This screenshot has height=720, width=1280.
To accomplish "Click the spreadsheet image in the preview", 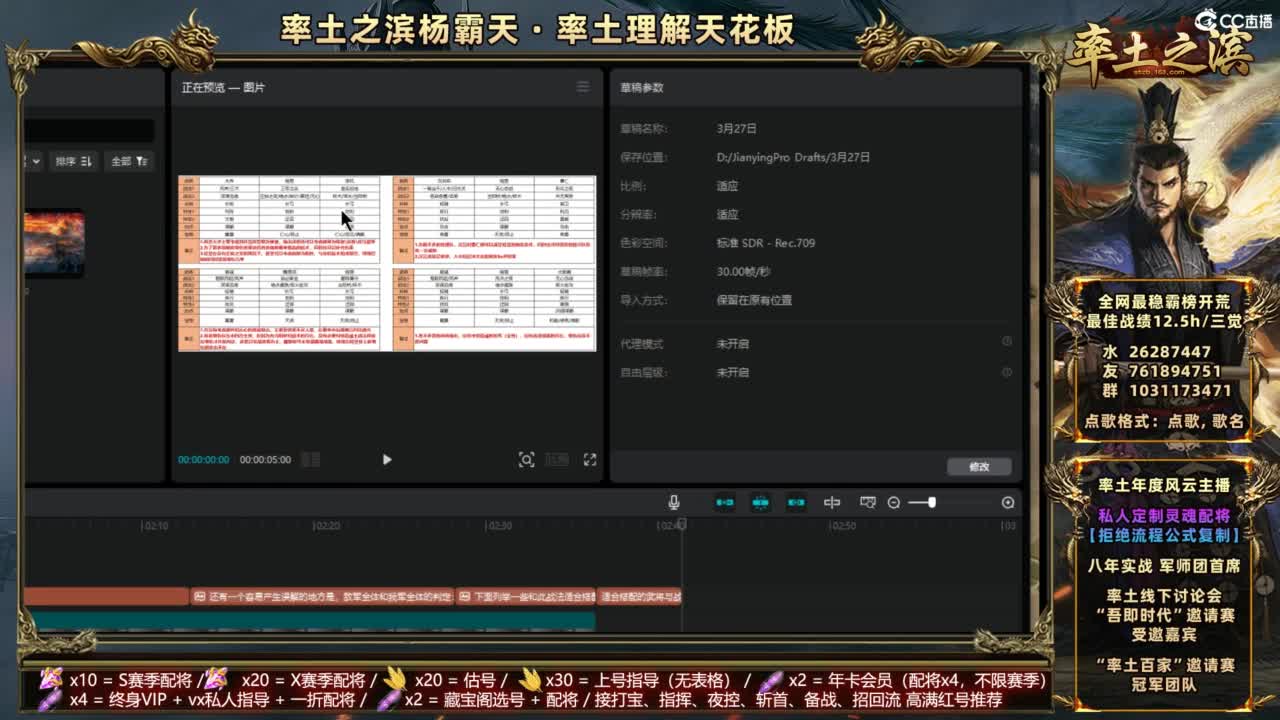I will click(x=387, y=263).
